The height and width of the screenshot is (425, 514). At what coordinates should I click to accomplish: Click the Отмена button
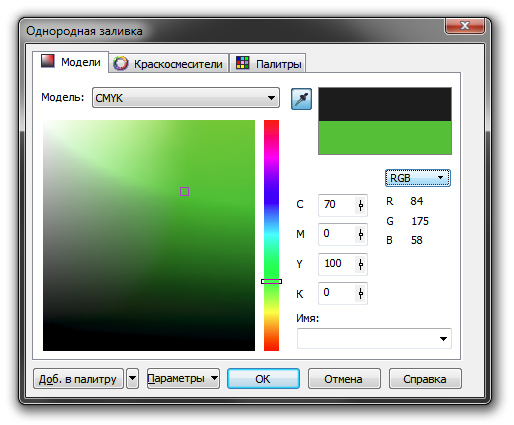click(344, 378)
